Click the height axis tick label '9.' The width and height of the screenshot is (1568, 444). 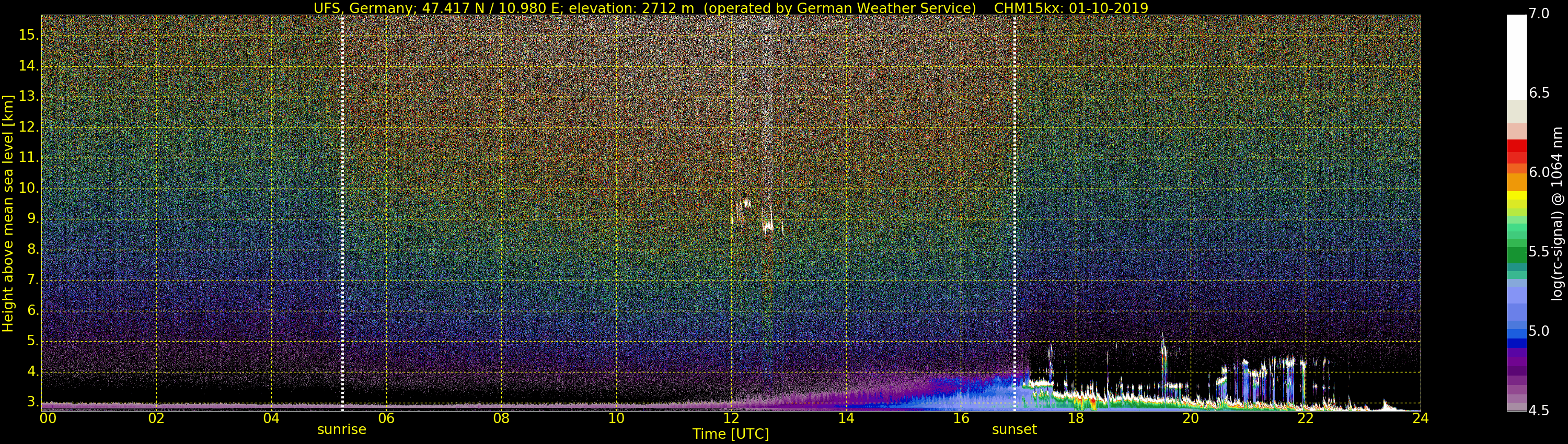tap(33, 219)
